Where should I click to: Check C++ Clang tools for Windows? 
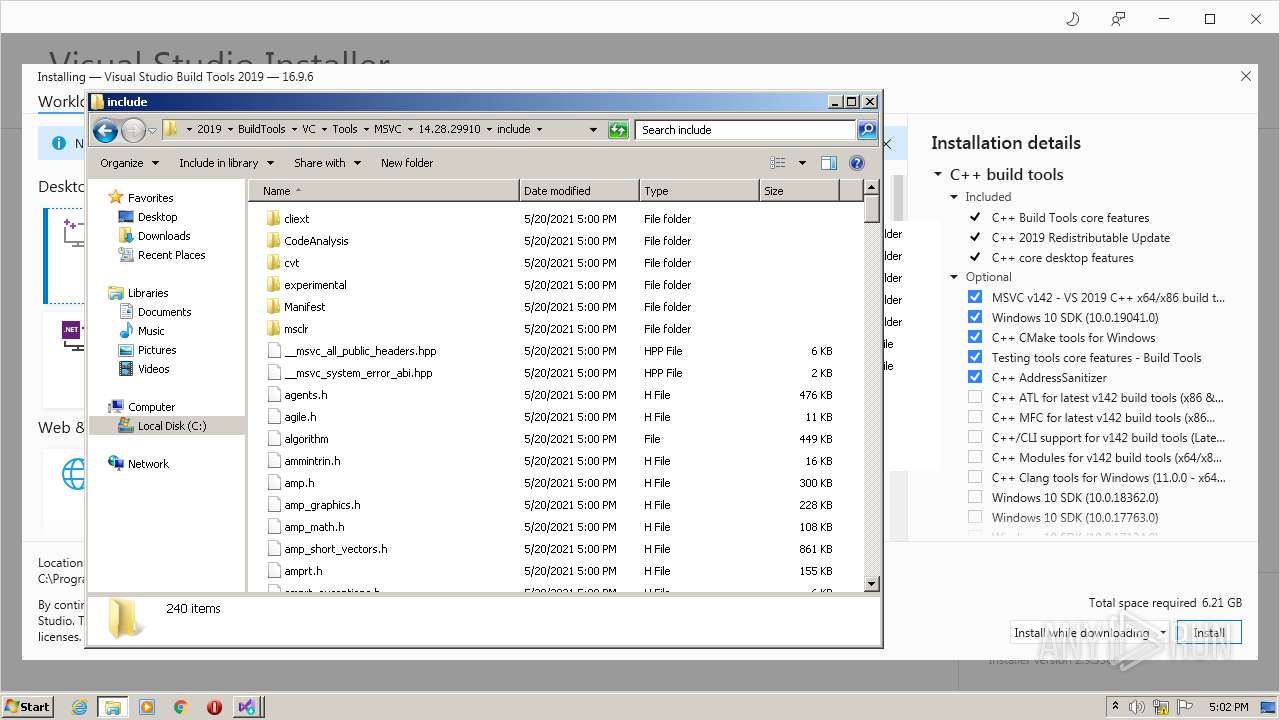[x=975, y=477]
